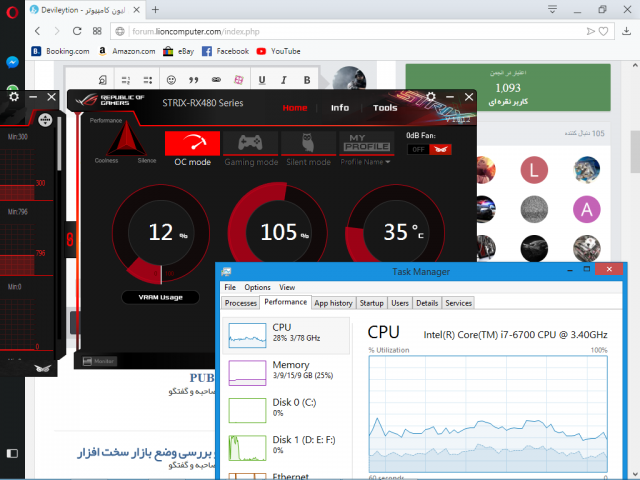Image resolution: width=640 pixels, height=480 pixels.
Task: Select My Profile button
Action: 367,143
